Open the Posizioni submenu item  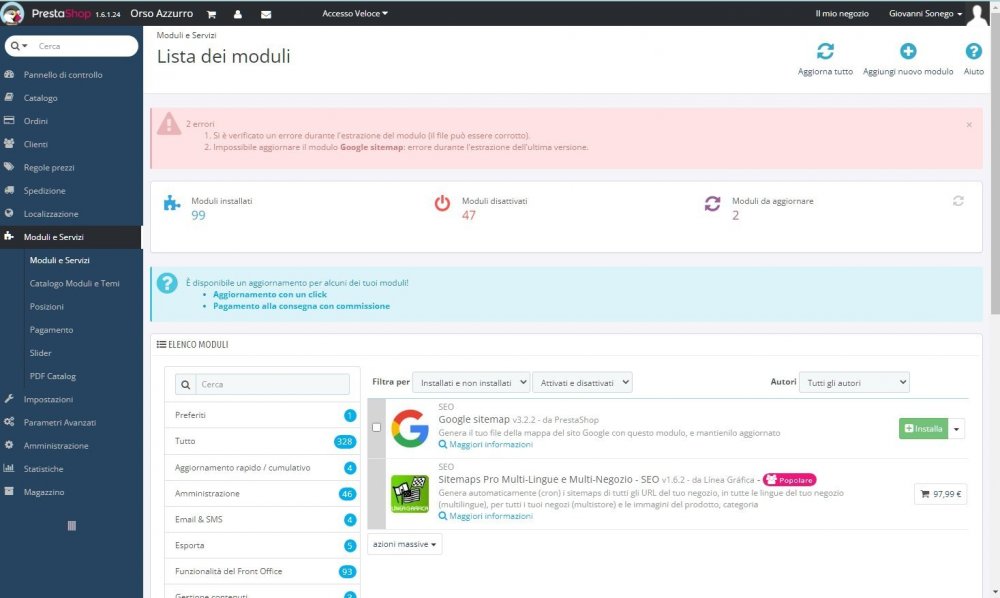(47, 307)
